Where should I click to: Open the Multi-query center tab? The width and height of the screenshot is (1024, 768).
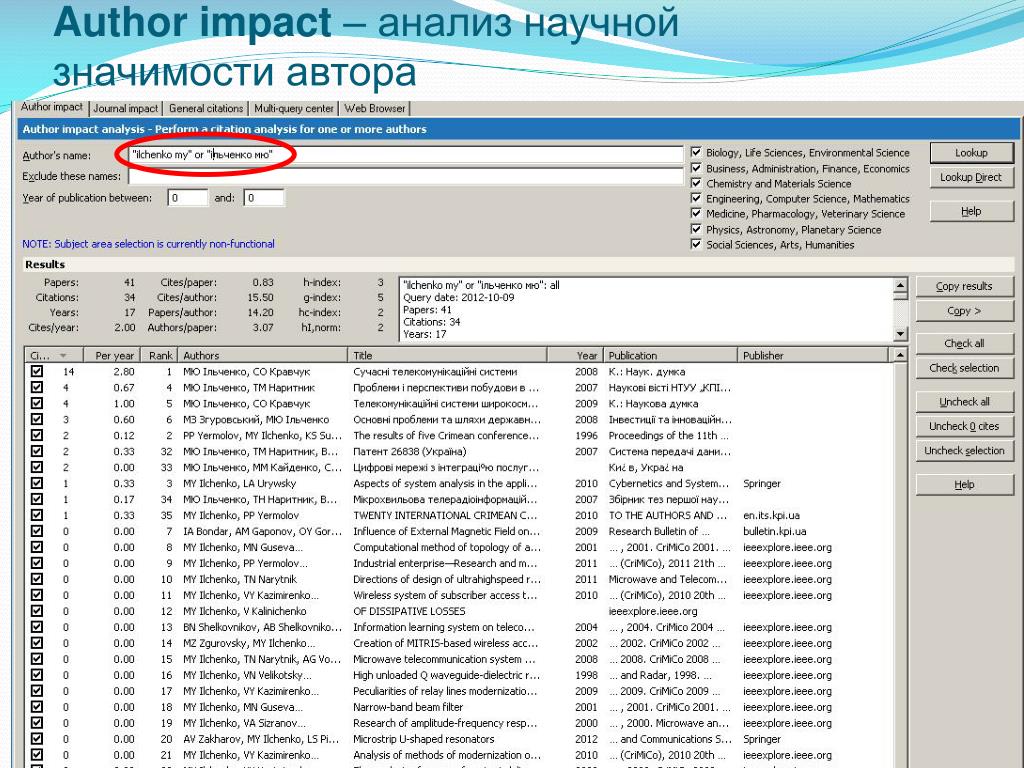click(x=294, y=108)
